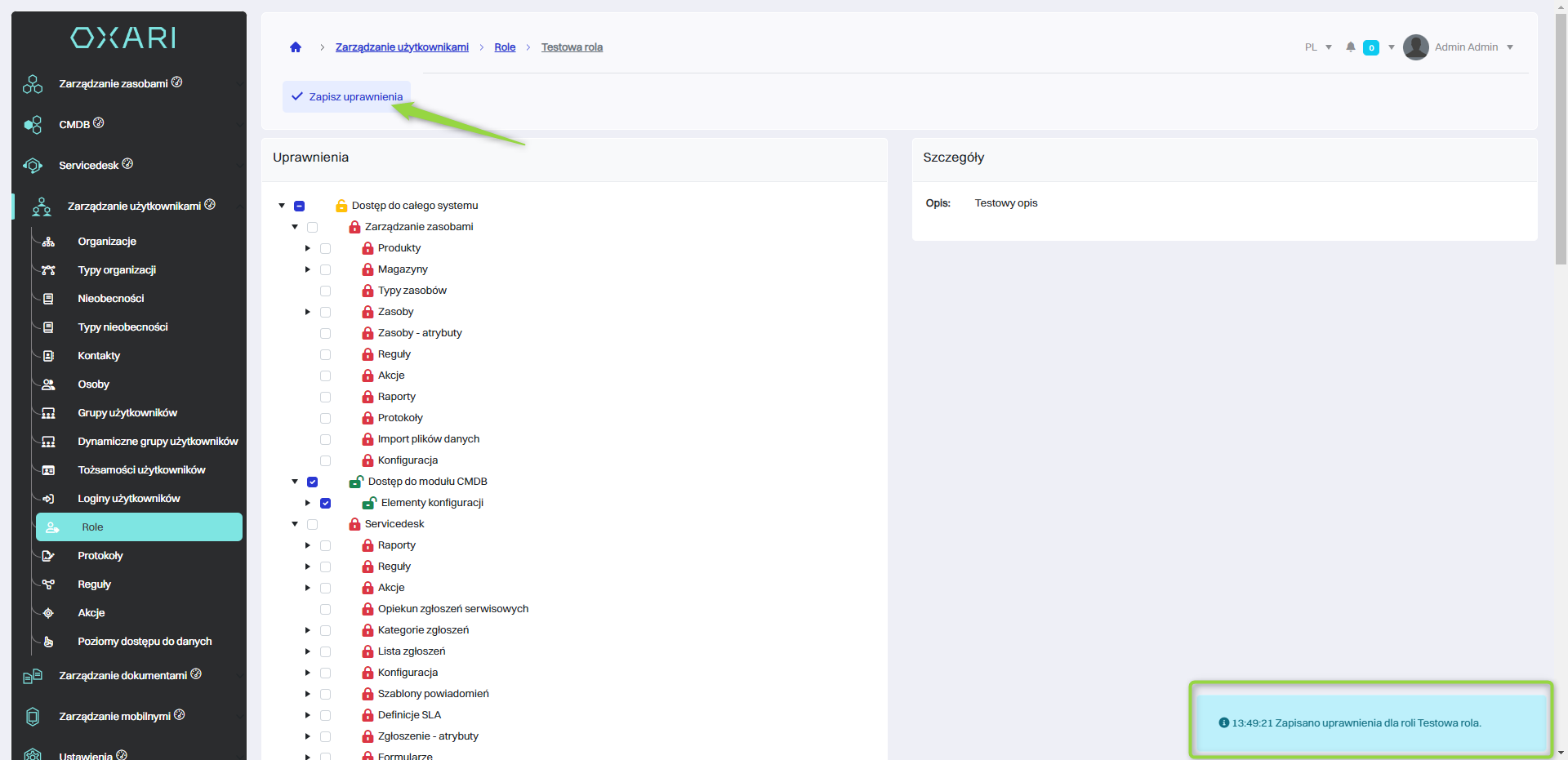This screenshot has height=760, width=1568.
Task: Follow the Zarządzanie użytkownikami breadcrumb link
Action: pyautogui.click(x=402, y=47)
